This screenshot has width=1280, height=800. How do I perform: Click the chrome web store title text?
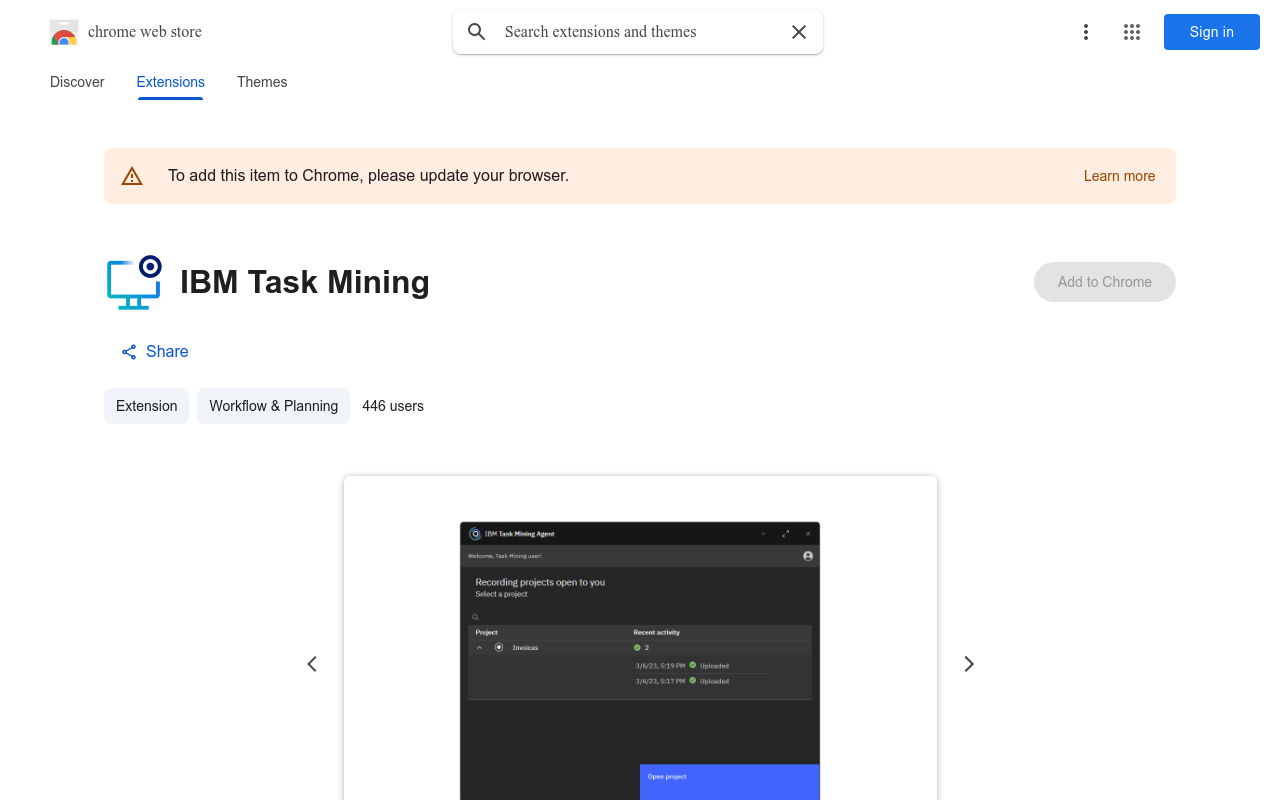[145, 32]
